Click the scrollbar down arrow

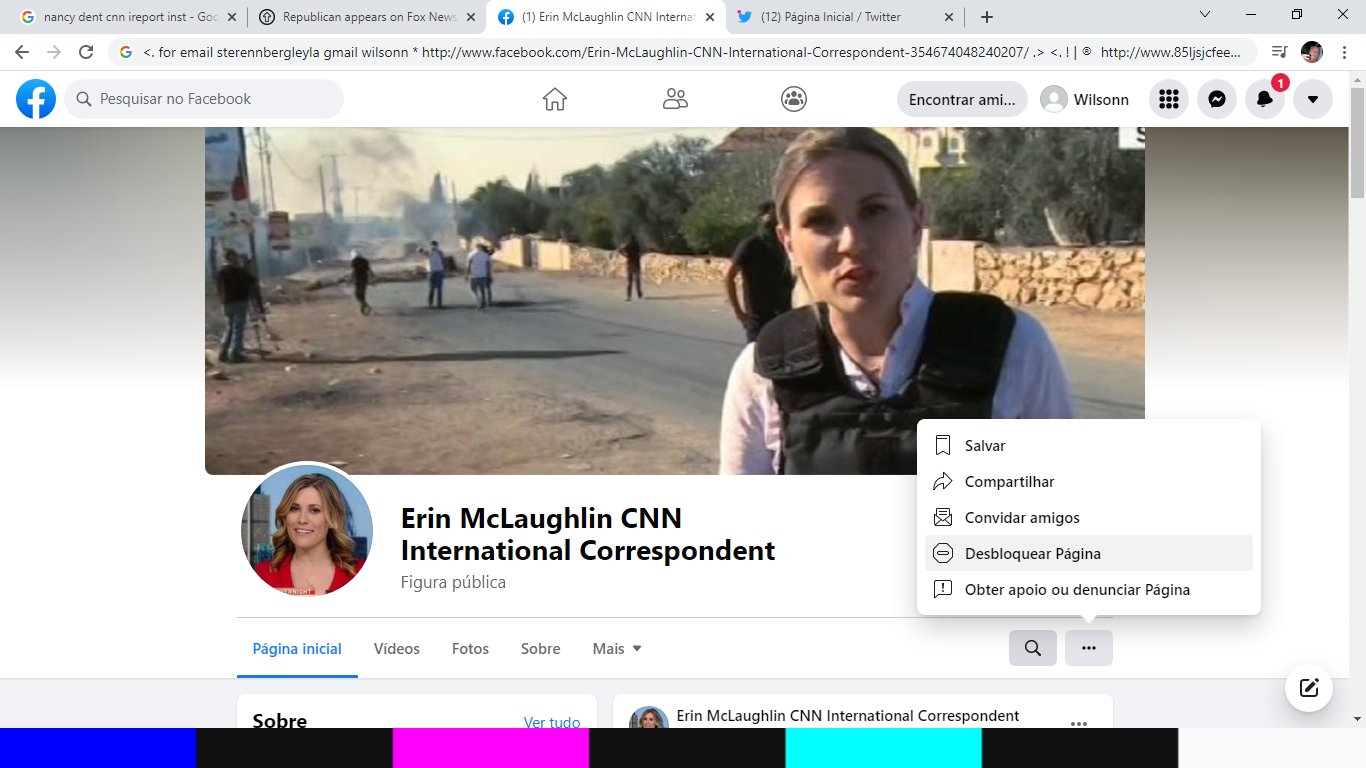click(1357, 719)
